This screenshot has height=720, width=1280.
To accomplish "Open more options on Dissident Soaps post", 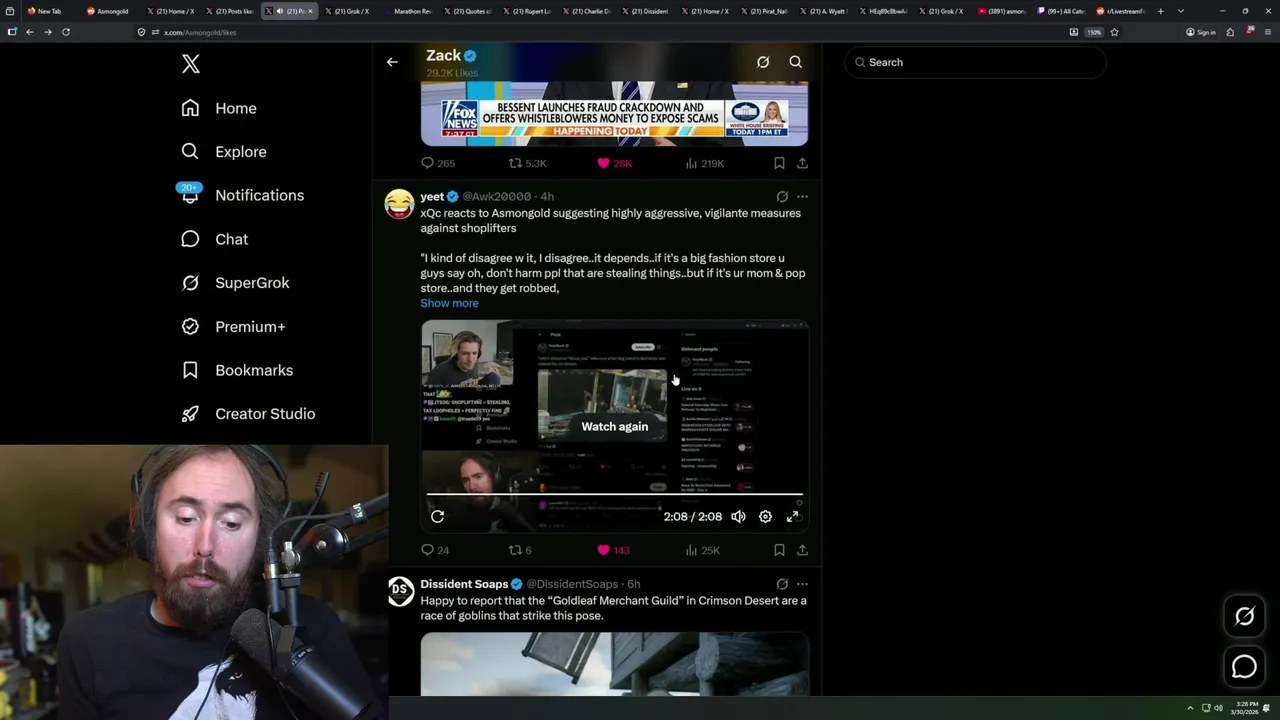I will tap(802, 584).
